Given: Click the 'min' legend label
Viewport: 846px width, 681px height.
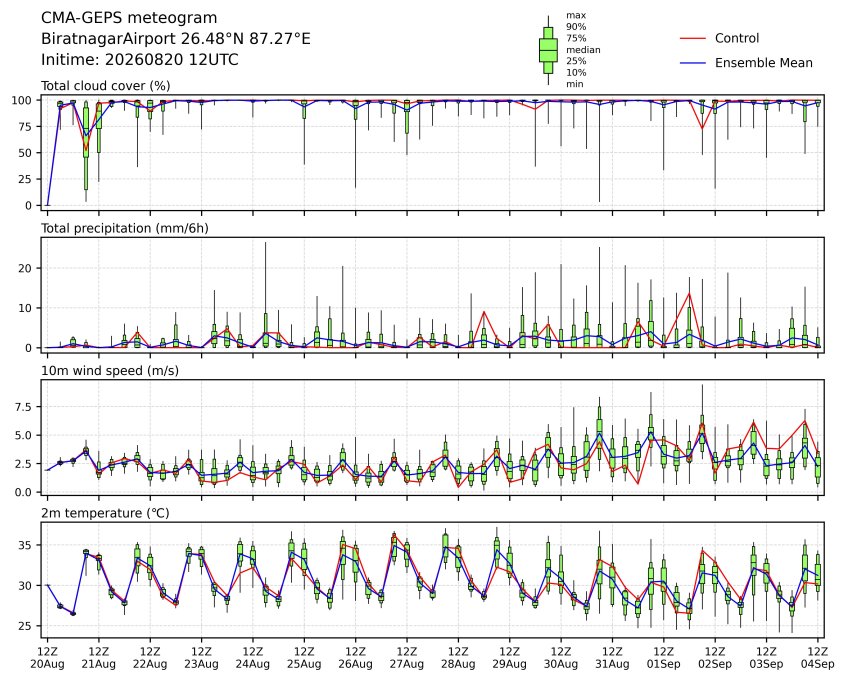Looking at the screenshot, I should pos(575,84).
